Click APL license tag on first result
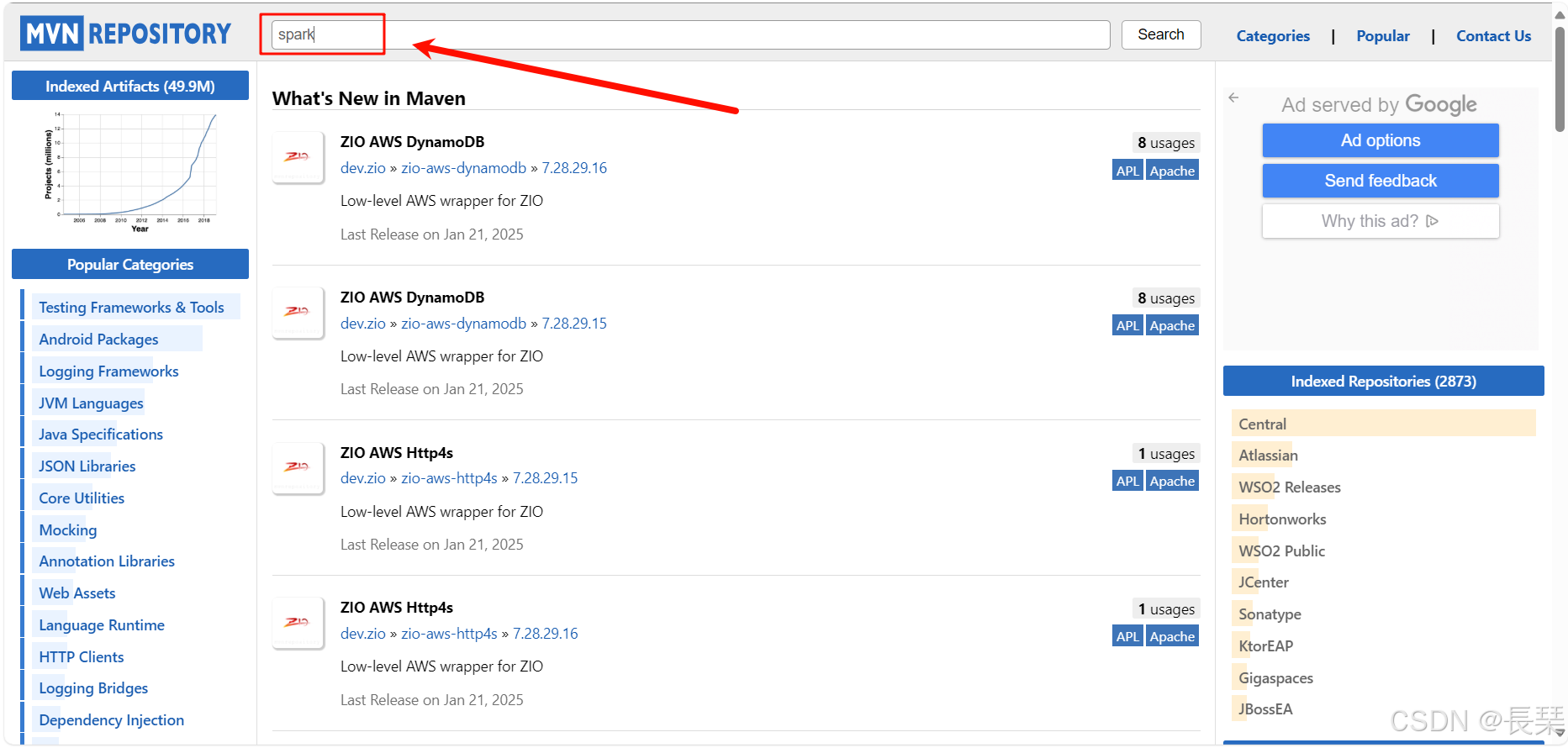 [1127, 171]
